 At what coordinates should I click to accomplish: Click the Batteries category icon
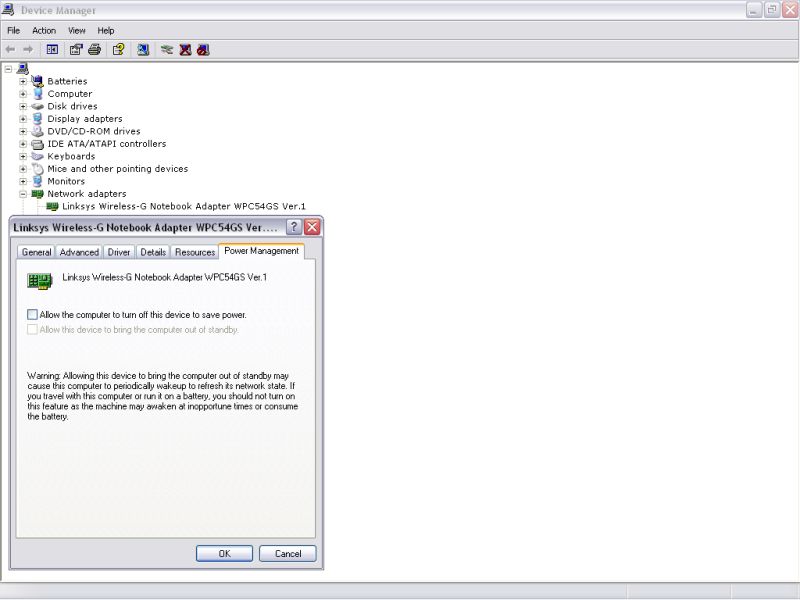pos(37,81)
